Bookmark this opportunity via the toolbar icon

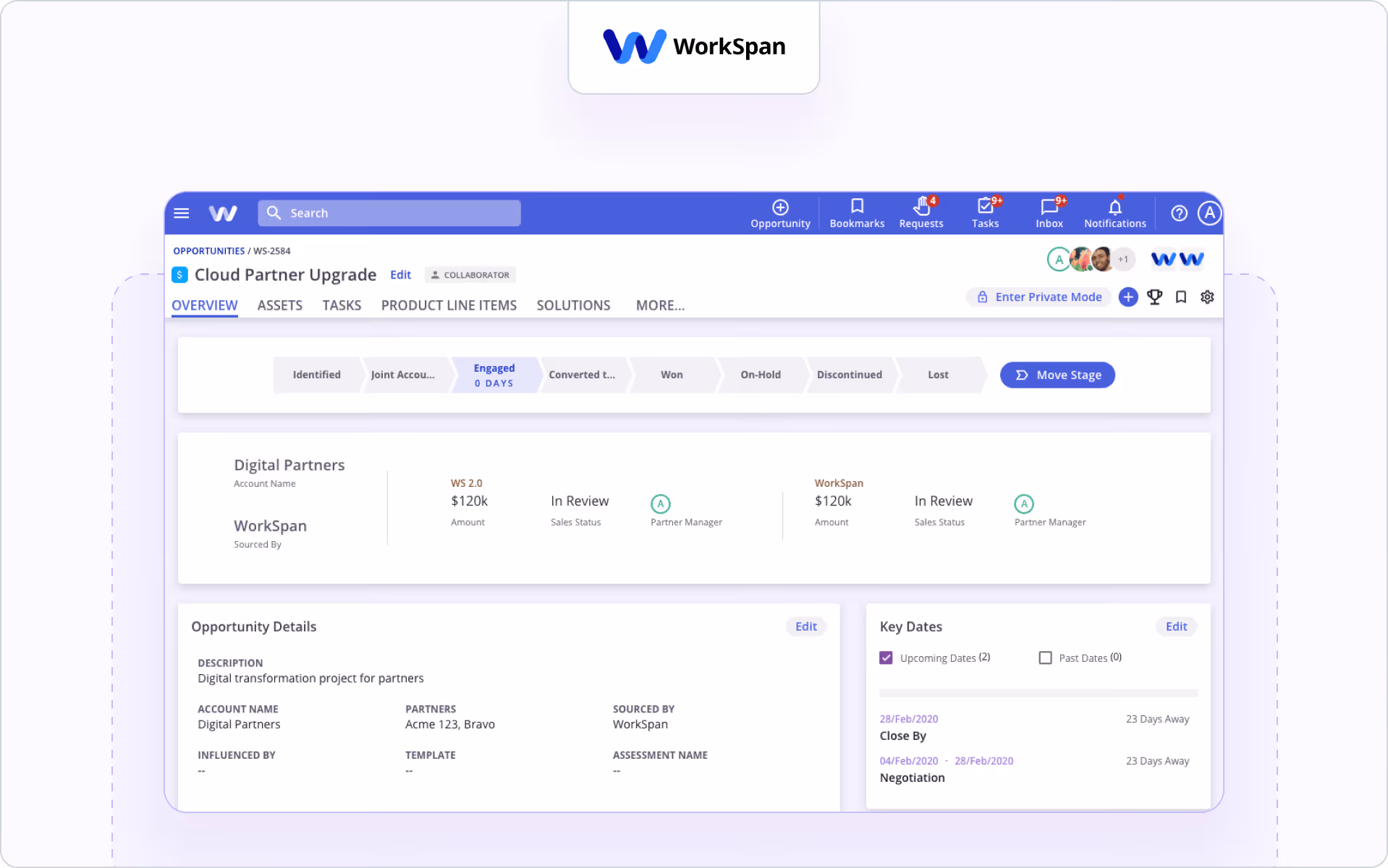pyautogui.click(x=1181, y=297)
